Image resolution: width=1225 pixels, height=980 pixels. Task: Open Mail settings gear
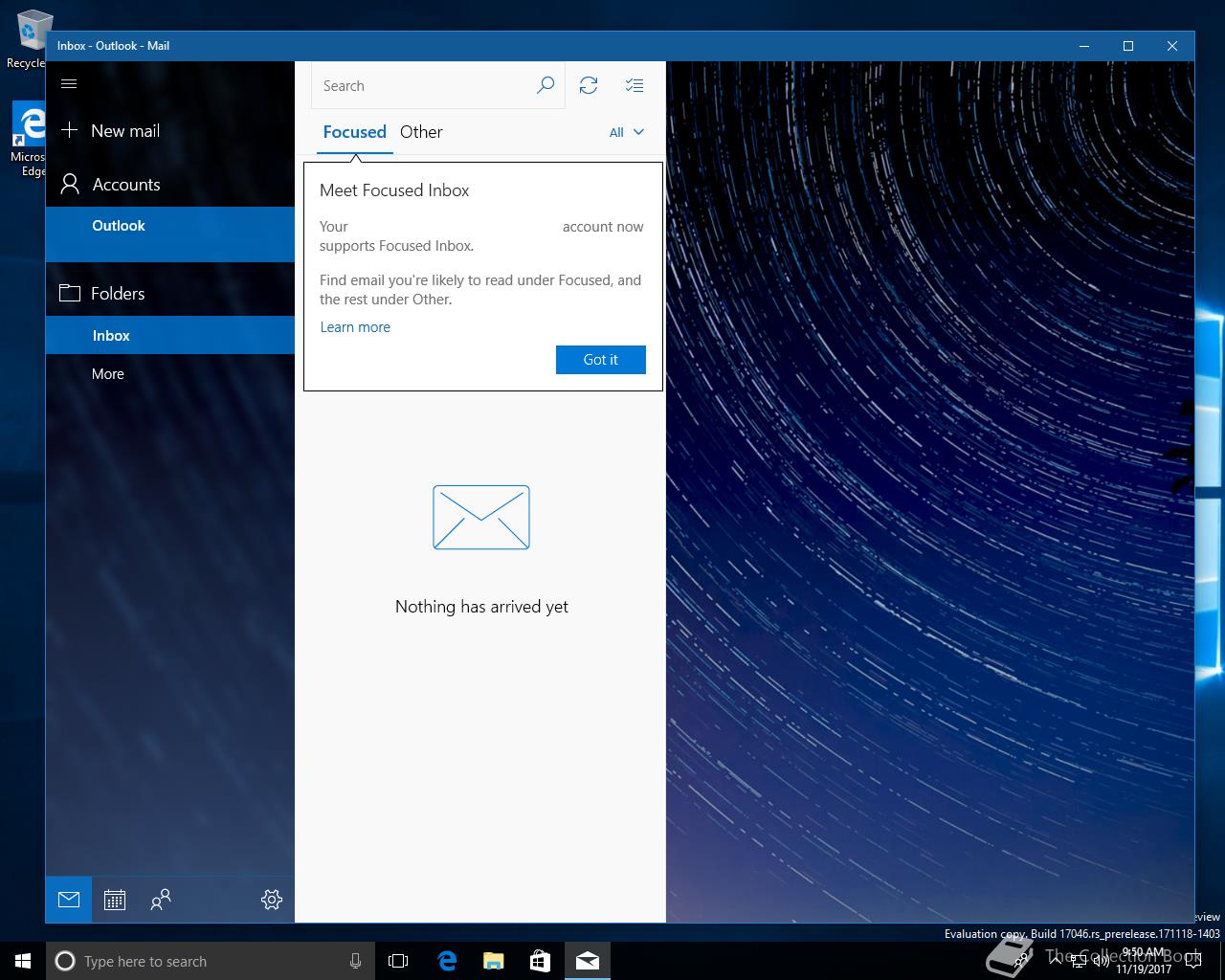click(x=272, y=900)
